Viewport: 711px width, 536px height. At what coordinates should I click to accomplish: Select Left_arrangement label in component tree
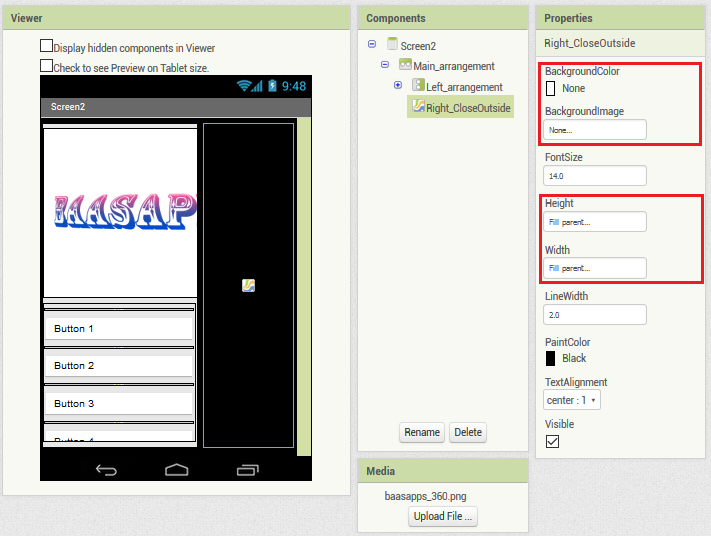tap(464, 87)
